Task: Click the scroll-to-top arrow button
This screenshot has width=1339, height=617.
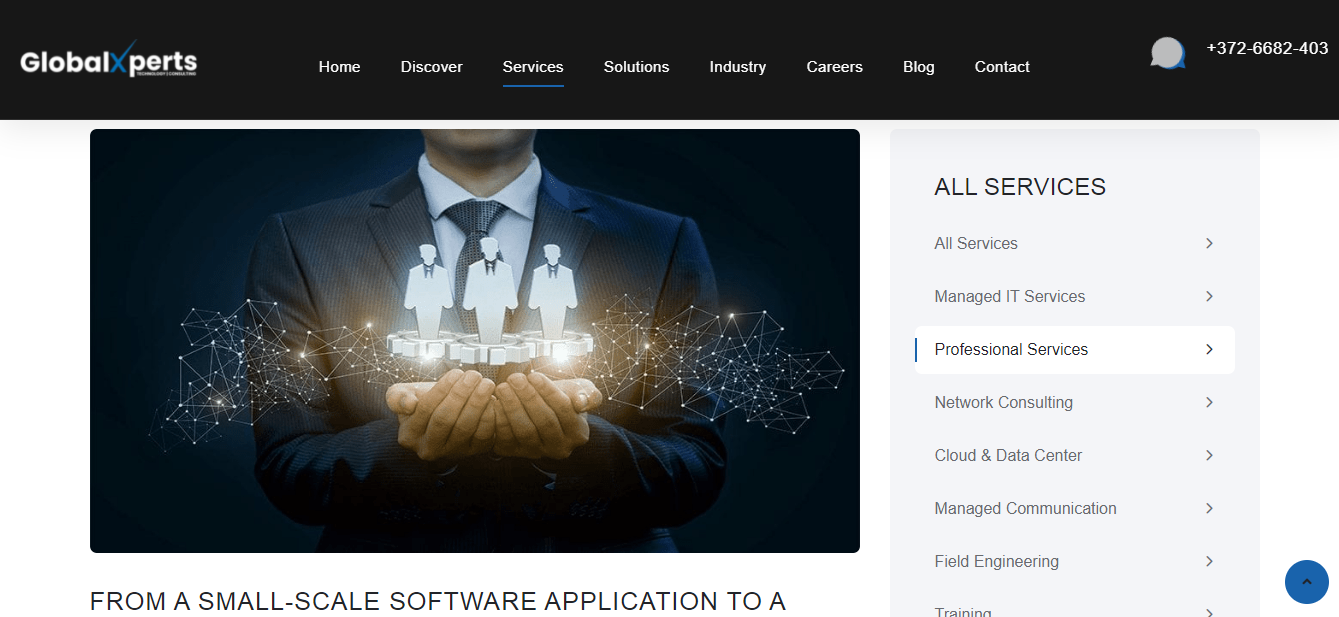Action: point(1306,582)
